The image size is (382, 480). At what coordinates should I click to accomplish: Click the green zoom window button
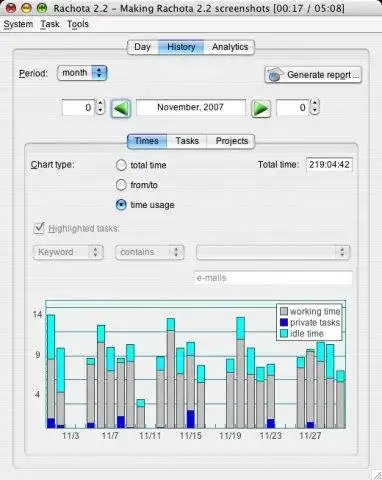tap(42, 8)
